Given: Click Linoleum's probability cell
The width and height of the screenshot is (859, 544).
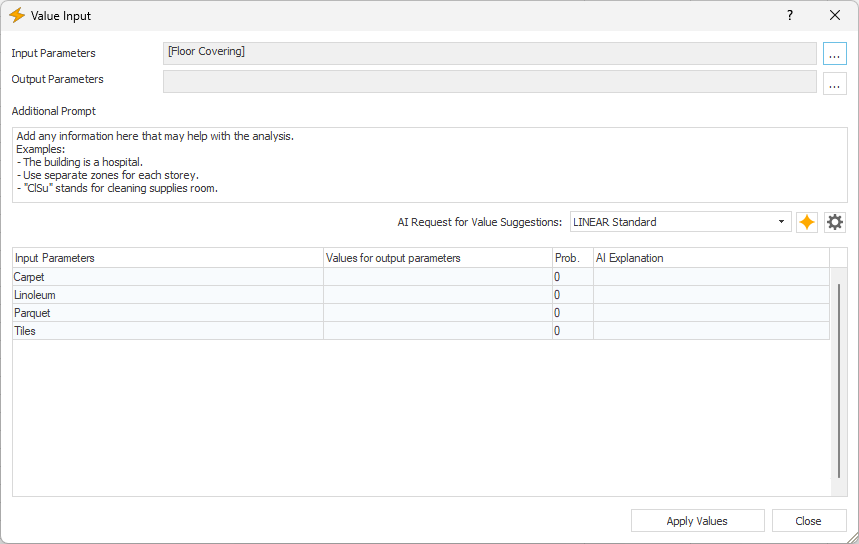Looking at the screenshot, I should tap(573, 295).
